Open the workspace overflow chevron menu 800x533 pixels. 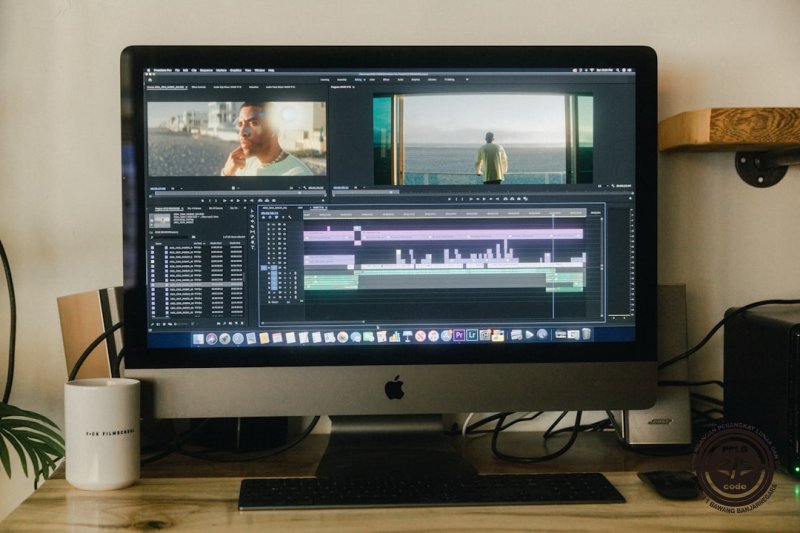[x=467, y=80]
